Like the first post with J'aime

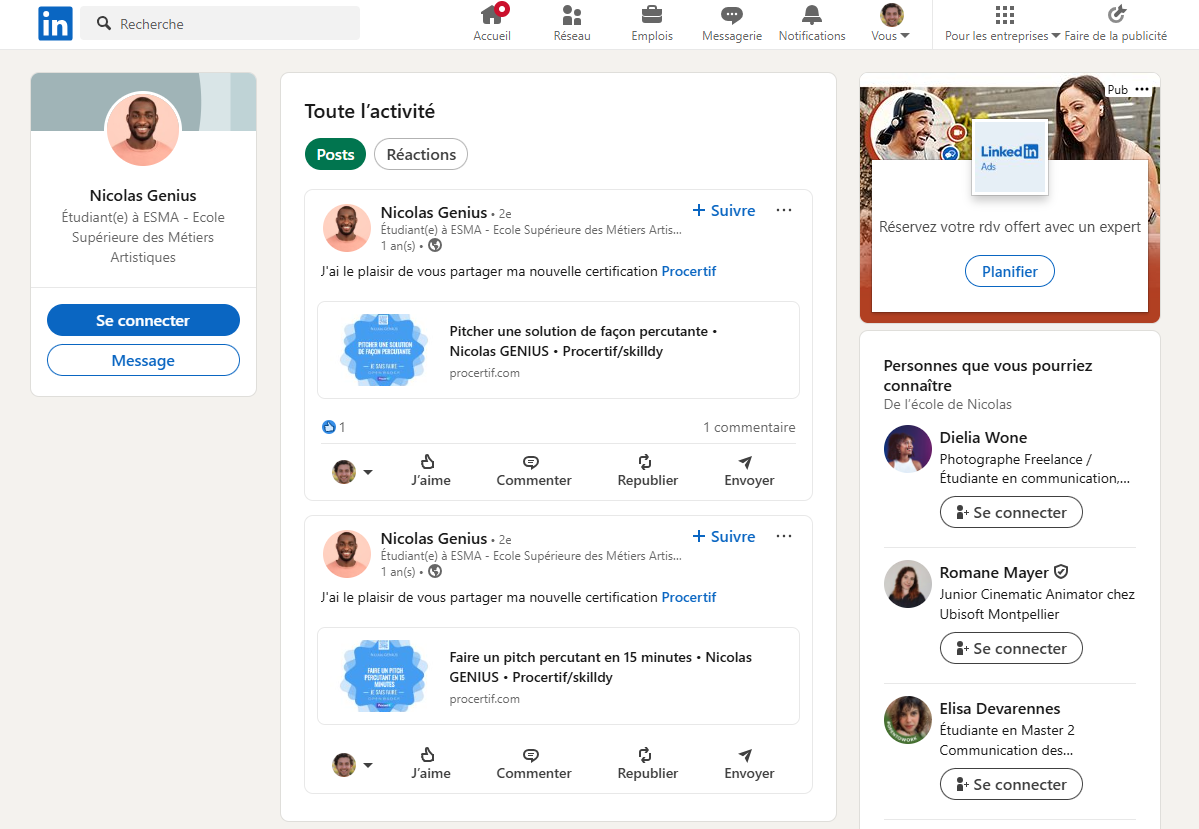click(x=430, y=470)
